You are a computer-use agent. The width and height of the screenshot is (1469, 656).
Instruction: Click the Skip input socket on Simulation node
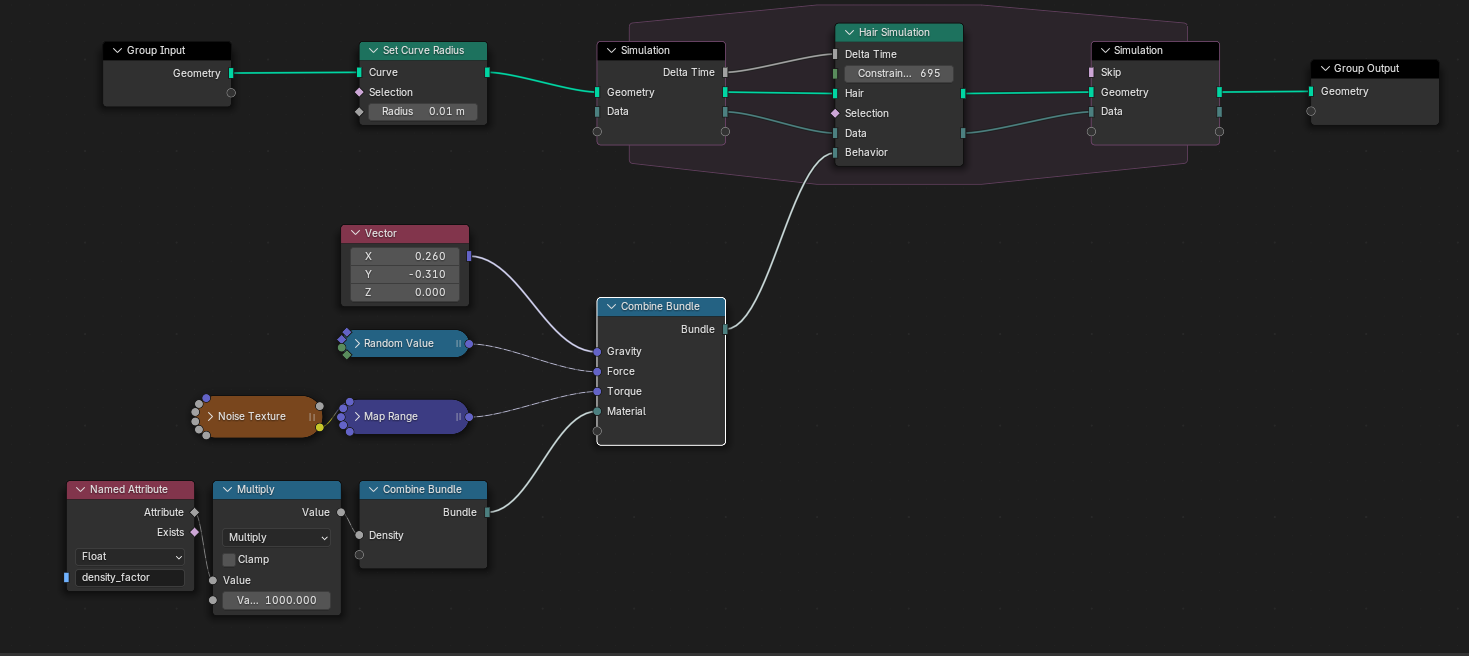(x=1091, y=72)
